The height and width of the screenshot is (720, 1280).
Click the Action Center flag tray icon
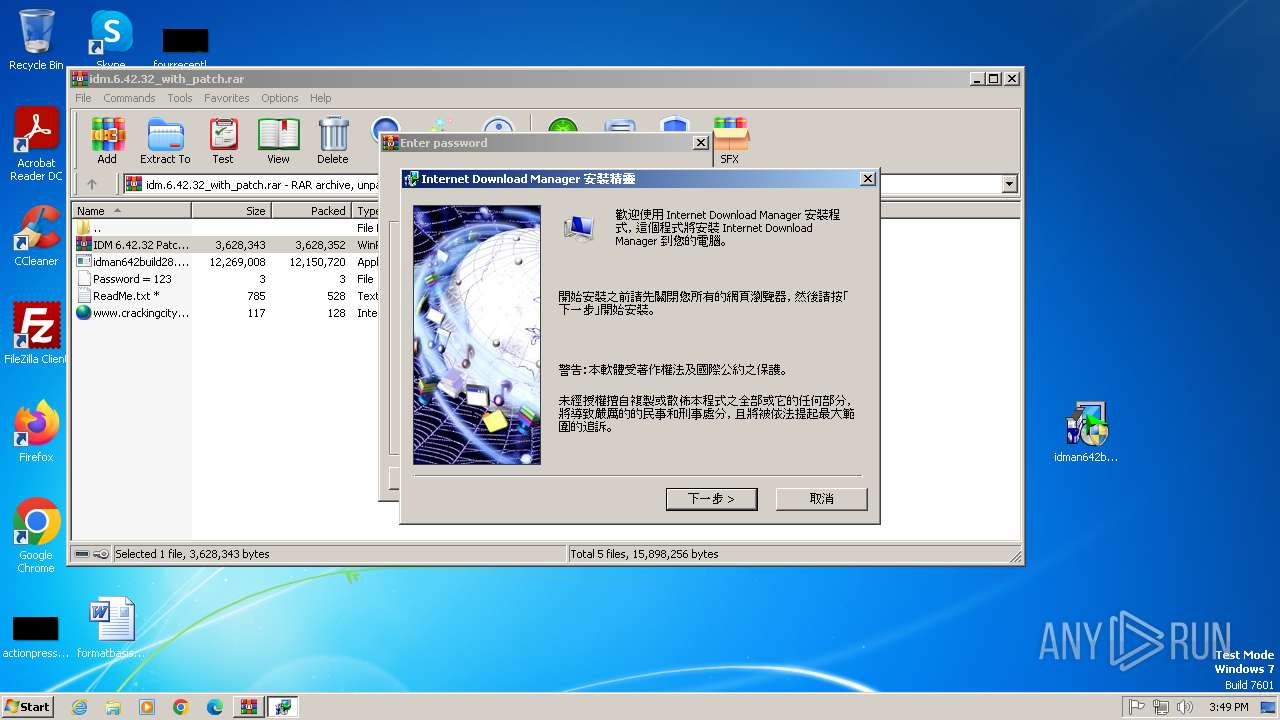1137,707
